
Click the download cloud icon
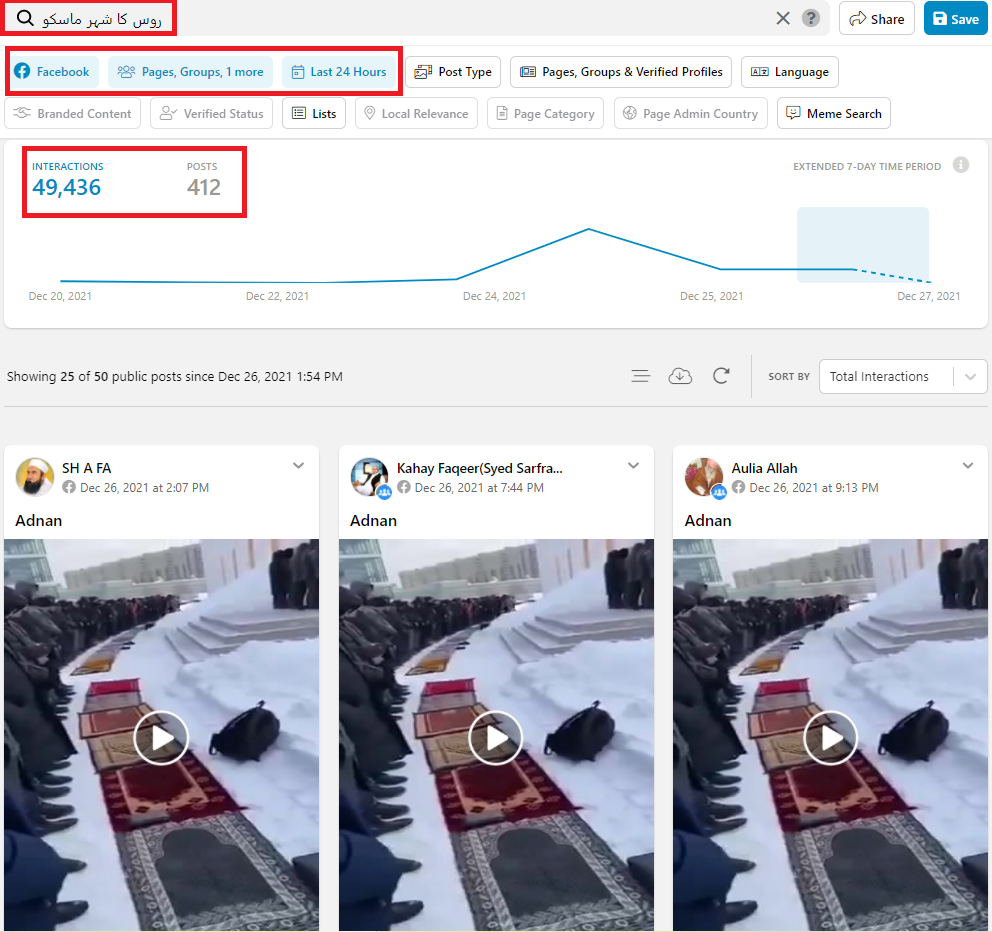pos(680,376)
